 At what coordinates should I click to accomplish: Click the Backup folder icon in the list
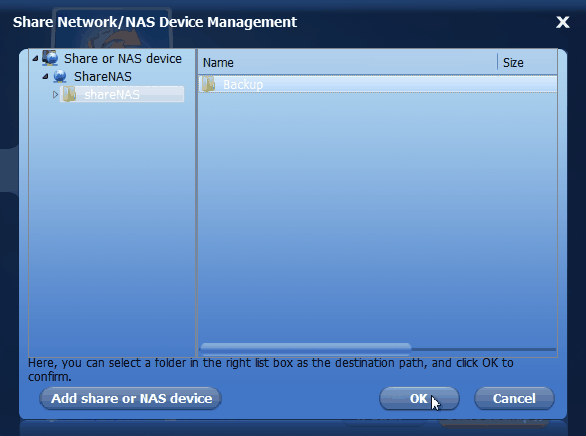[209, 84]
